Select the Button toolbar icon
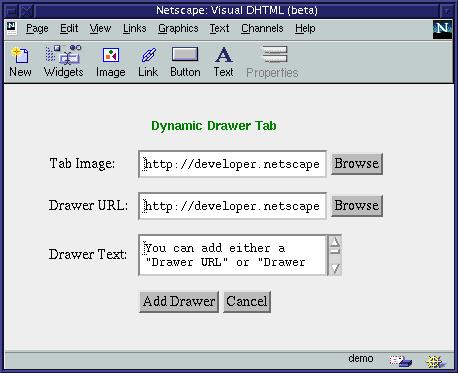This screenshot has width=458, height=373. coord(185,54)
